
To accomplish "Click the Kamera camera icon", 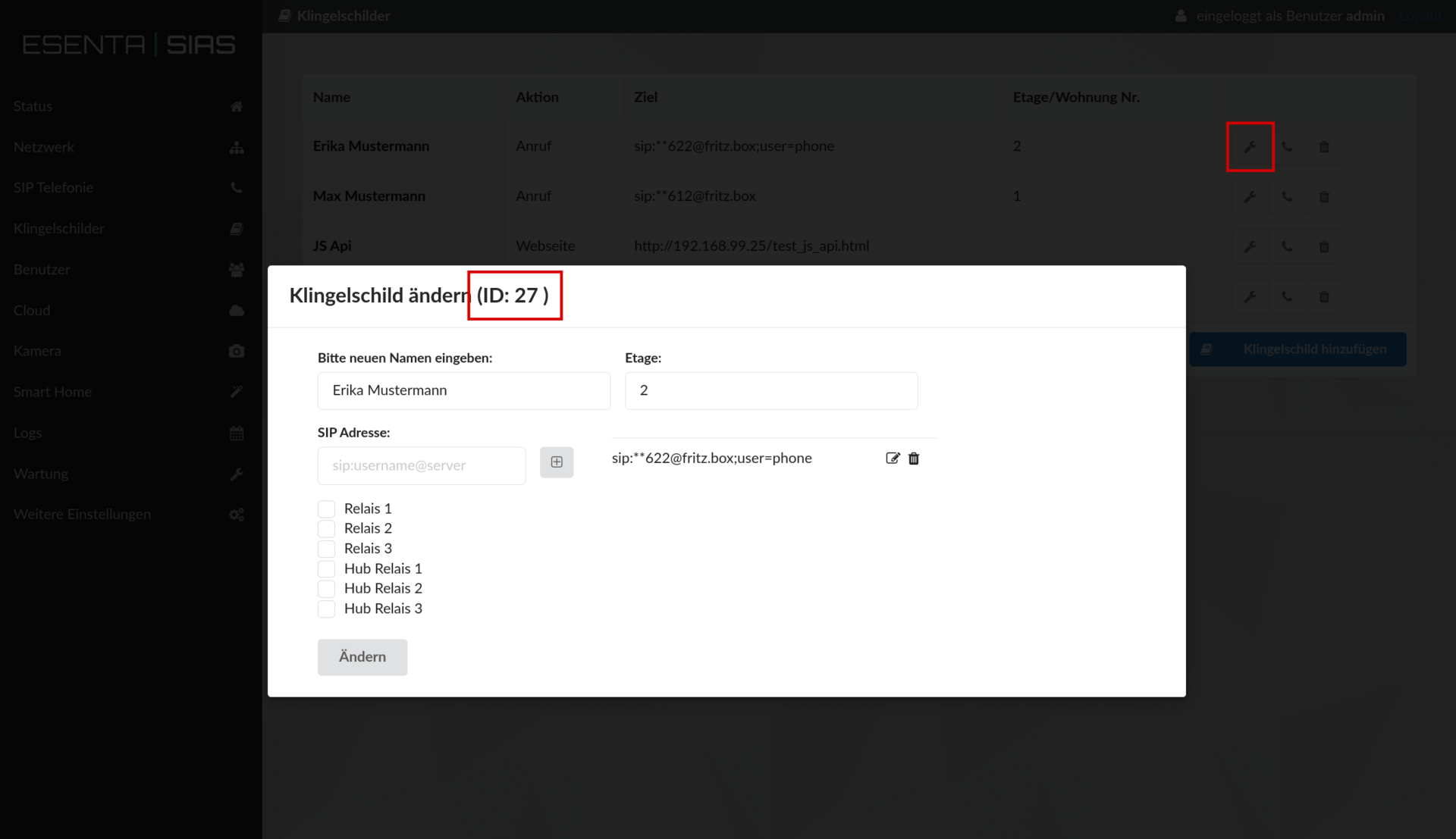I will tap(237, 351).
